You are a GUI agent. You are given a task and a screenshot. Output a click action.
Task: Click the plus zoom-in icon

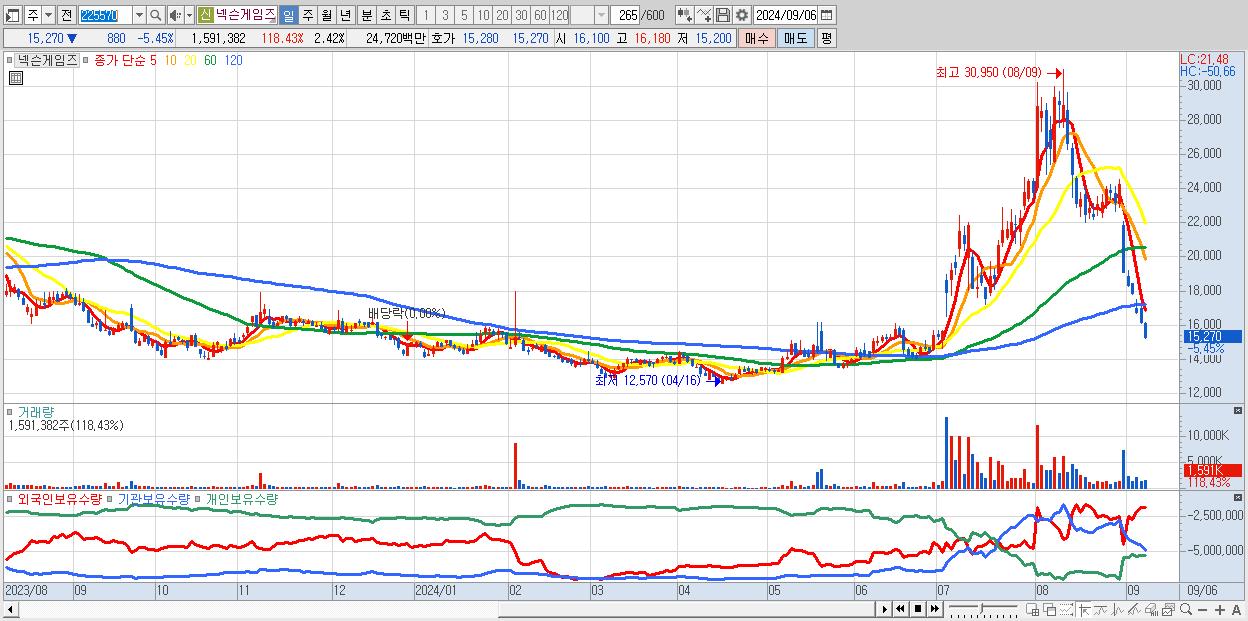pyautogui.click(x=1219, y=610)
